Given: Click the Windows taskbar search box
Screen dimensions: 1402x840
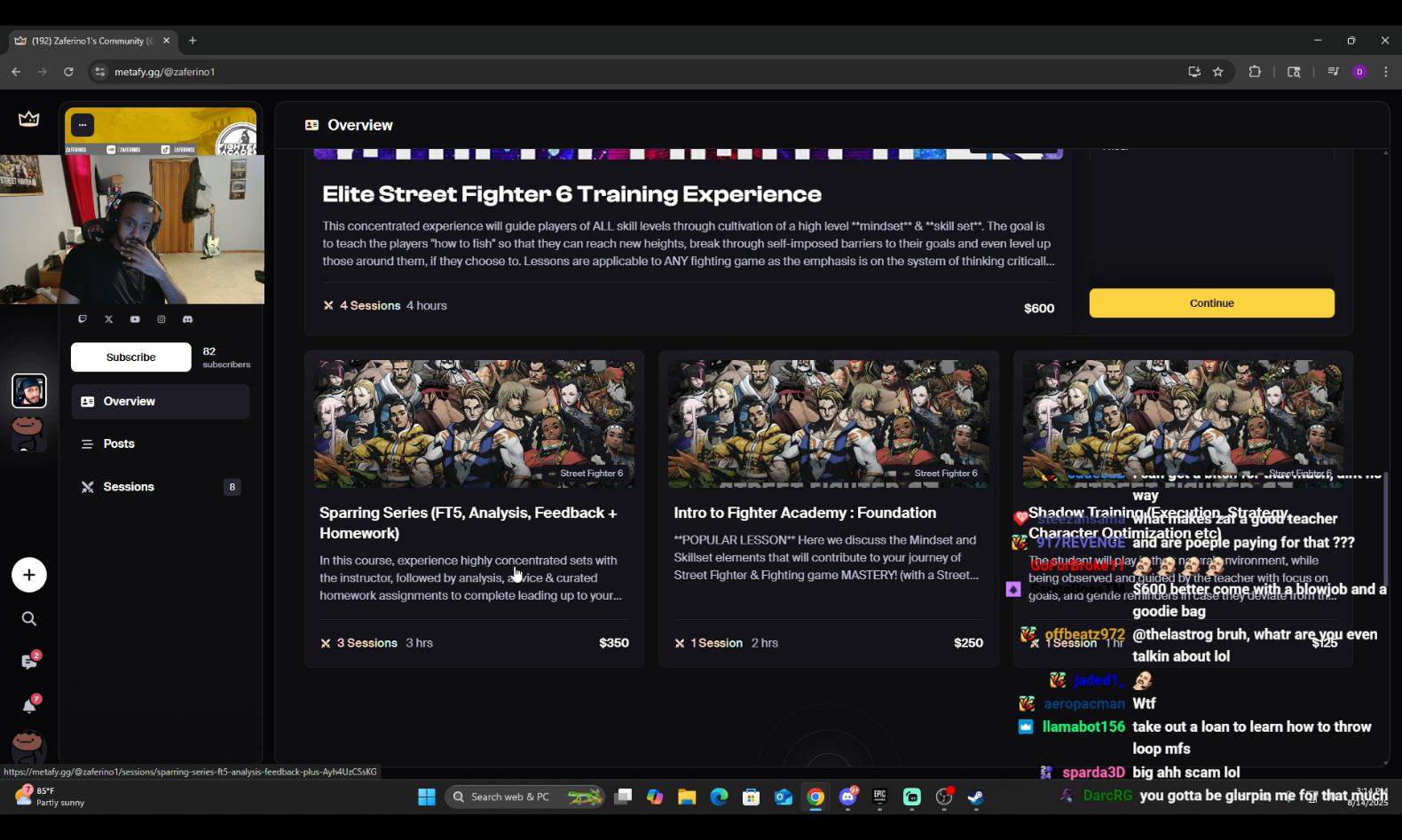Looking at the screenshot, I should coord(525,797).
